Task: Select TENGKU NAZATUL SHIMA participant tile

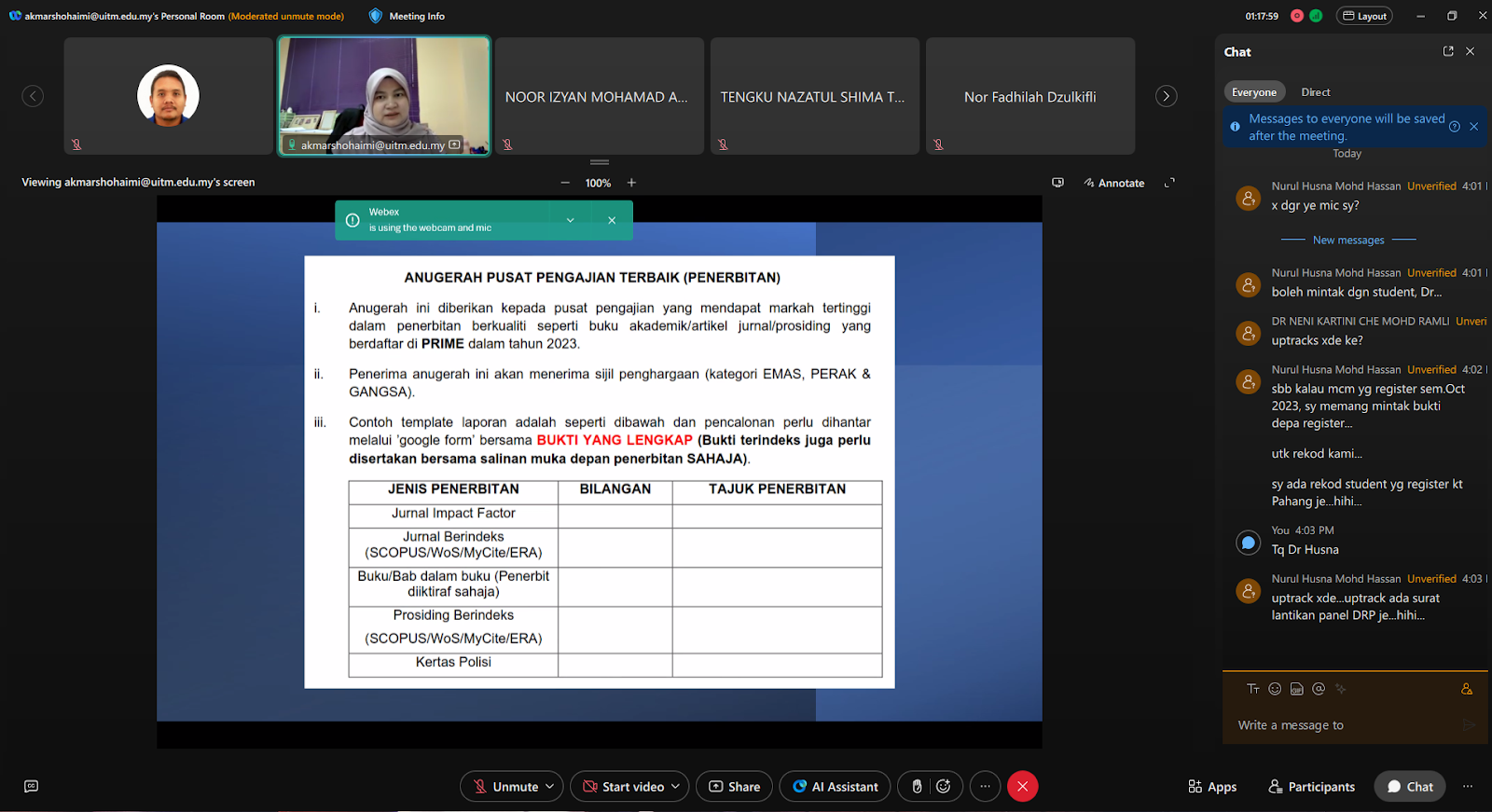Action: coord(815,96)
